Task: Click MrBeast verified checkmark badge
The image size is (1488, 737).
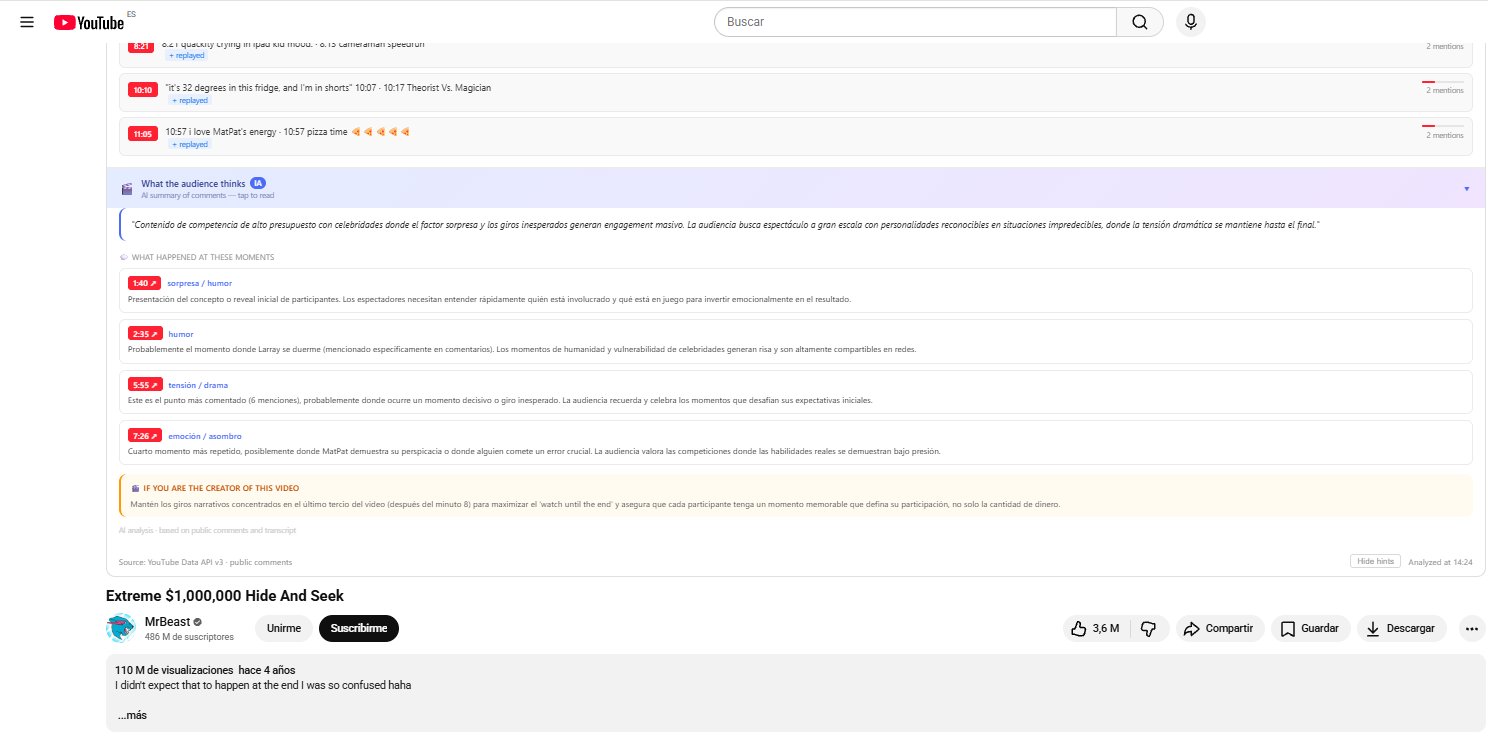Action: 197,622
